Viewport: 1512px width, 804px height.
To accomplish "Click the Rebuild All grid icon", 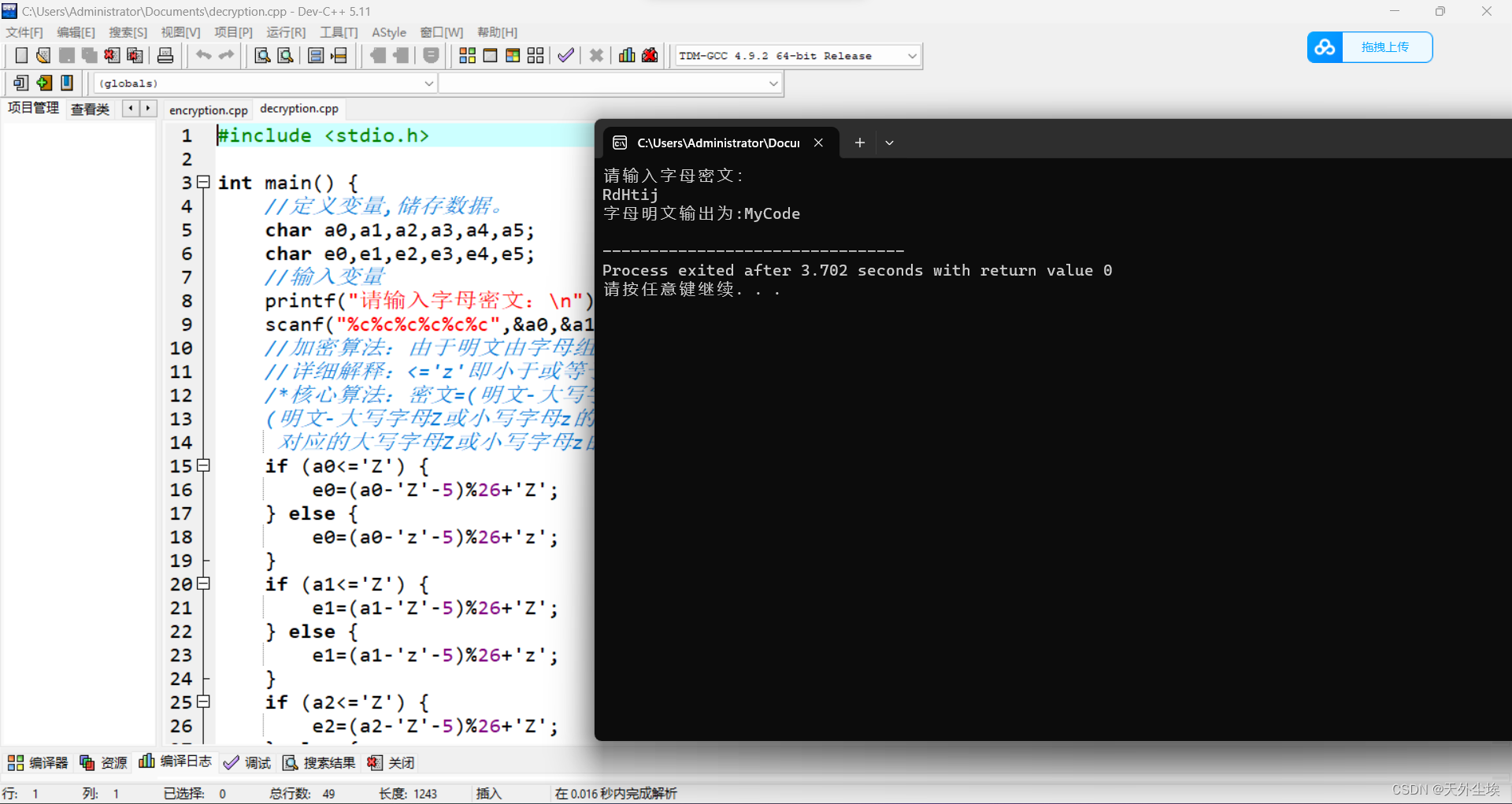I will tap(535, 55).
